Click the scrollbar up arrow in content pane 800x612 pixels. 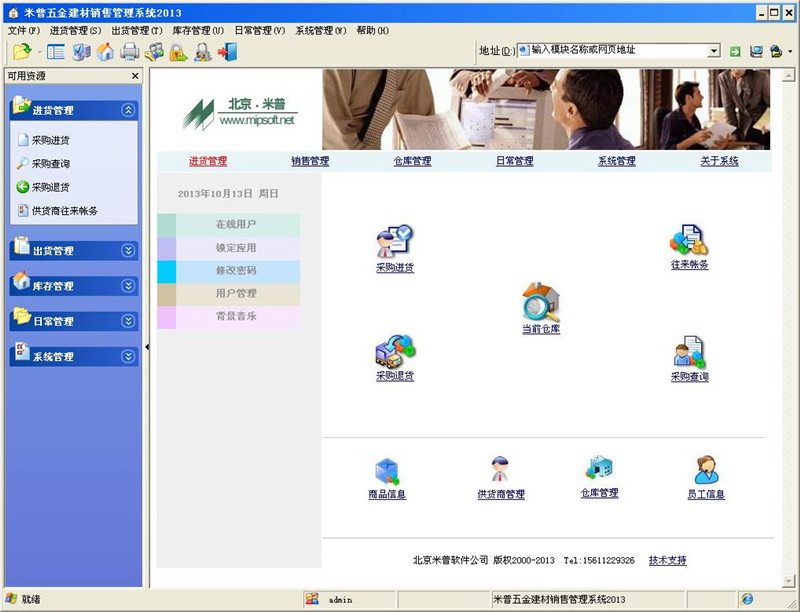click(x=789, y=75)
